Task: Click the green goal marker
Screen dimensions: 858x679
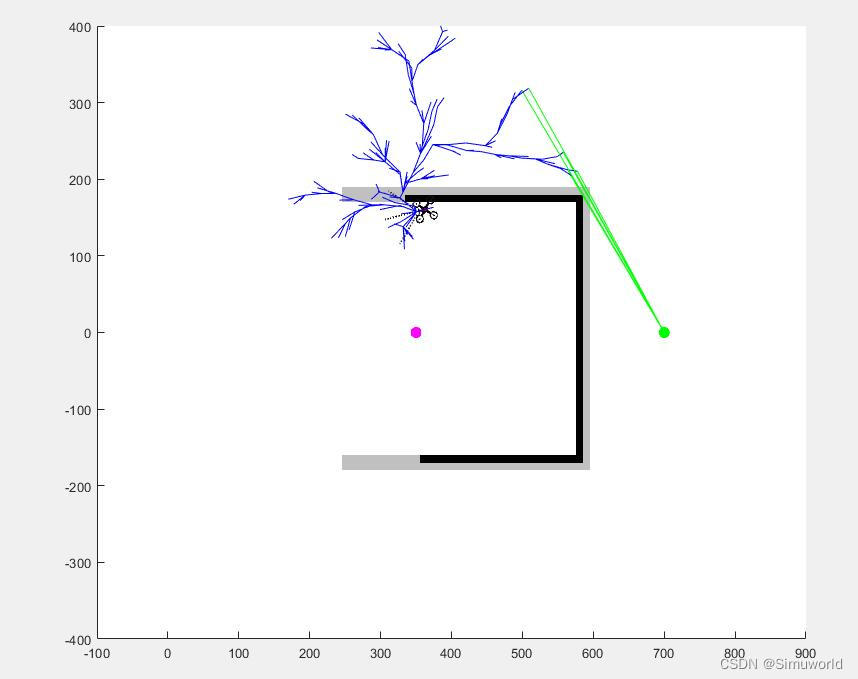Action: click(664, 333)
